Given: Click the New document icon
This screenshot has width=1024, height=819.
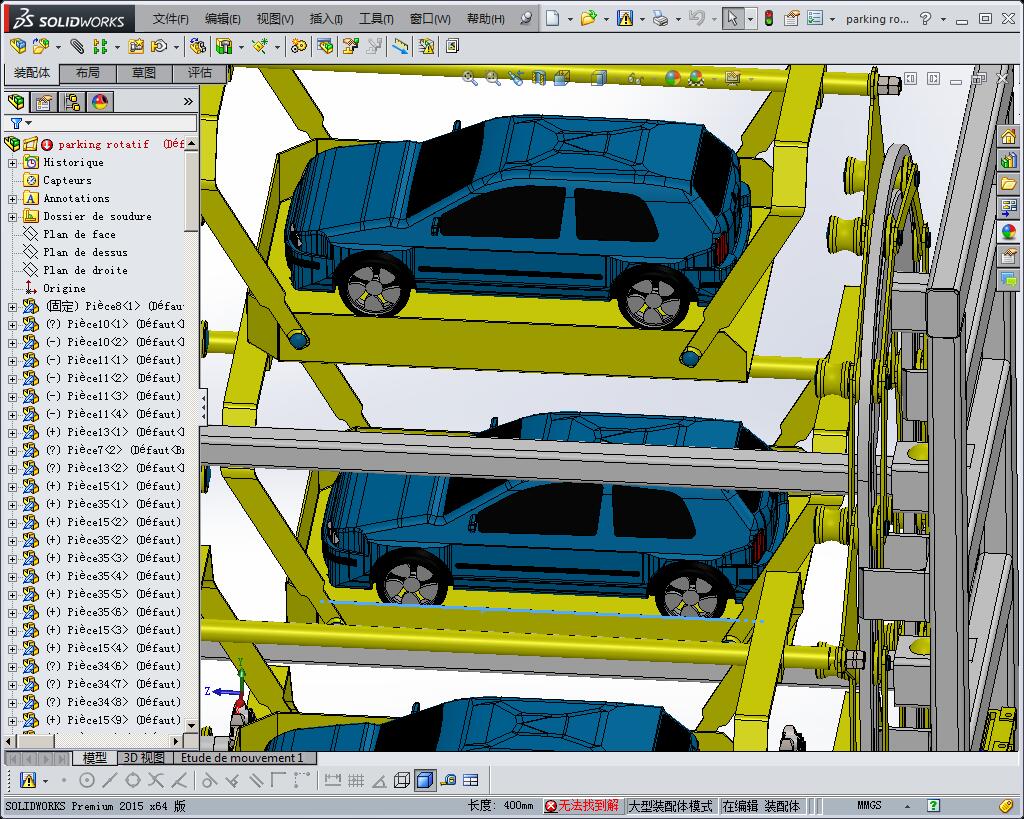Looking at the screenshot, I should coord(552,18).
